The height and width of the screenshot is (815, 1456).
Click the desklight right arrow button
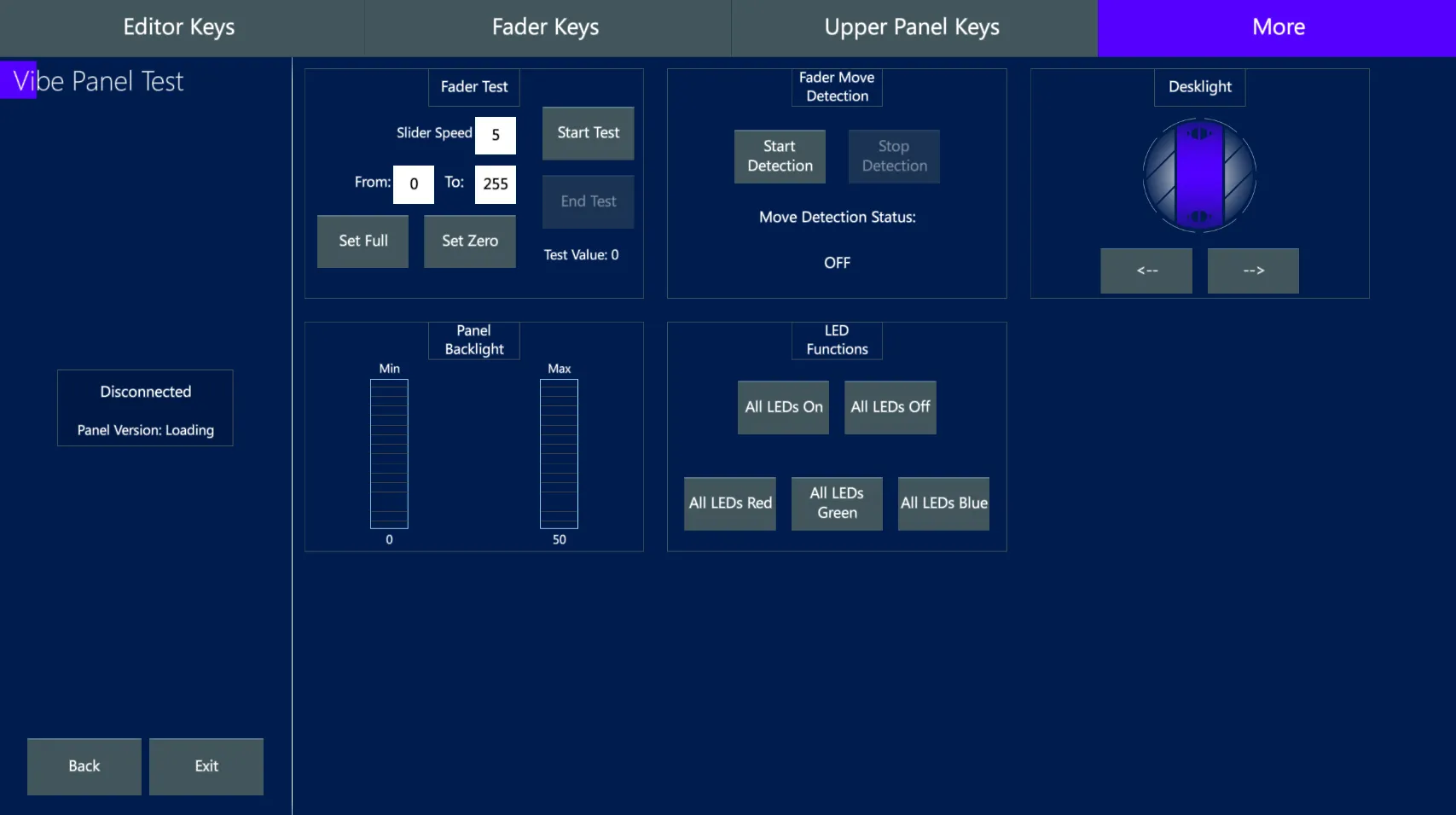pyautogui.click(x=1253, y=271)
